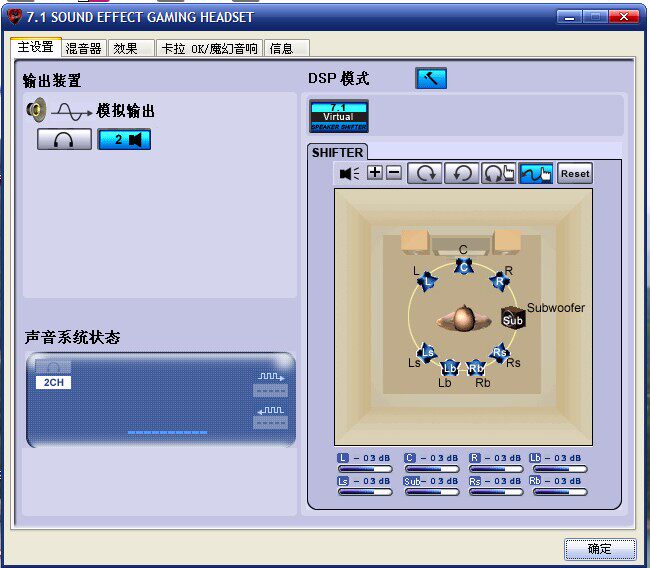This screenshot has height=568, width=650.
Task: Select the Rs side speaker
Action: (500, 352)
